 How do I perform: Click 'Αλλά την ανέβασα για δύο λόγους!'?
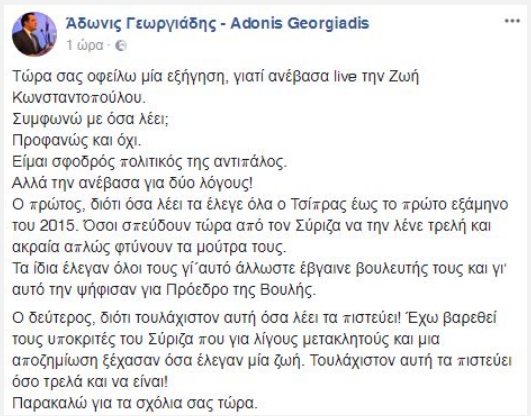click(x=132, y=183)
